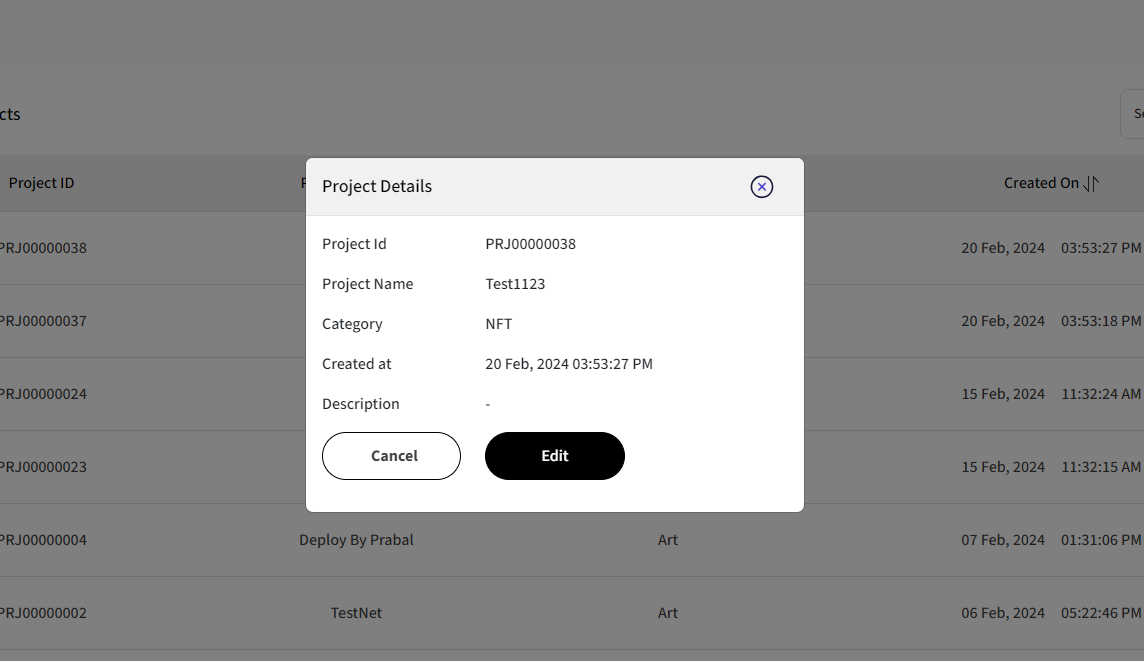Click the black Edit button
1144x661 pixels.
(554, 456)
